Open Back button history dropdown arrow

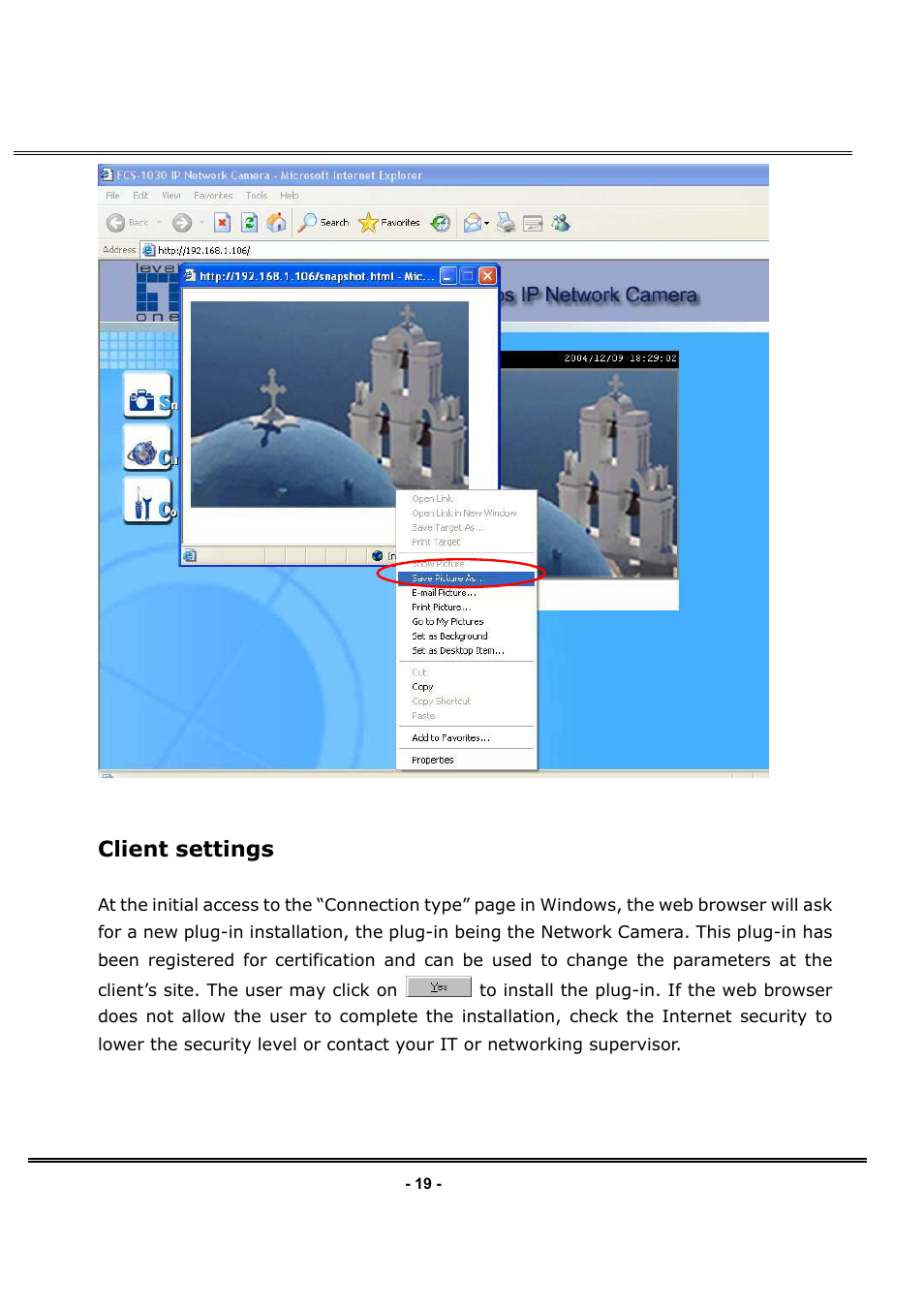click(x=159, y=223)
